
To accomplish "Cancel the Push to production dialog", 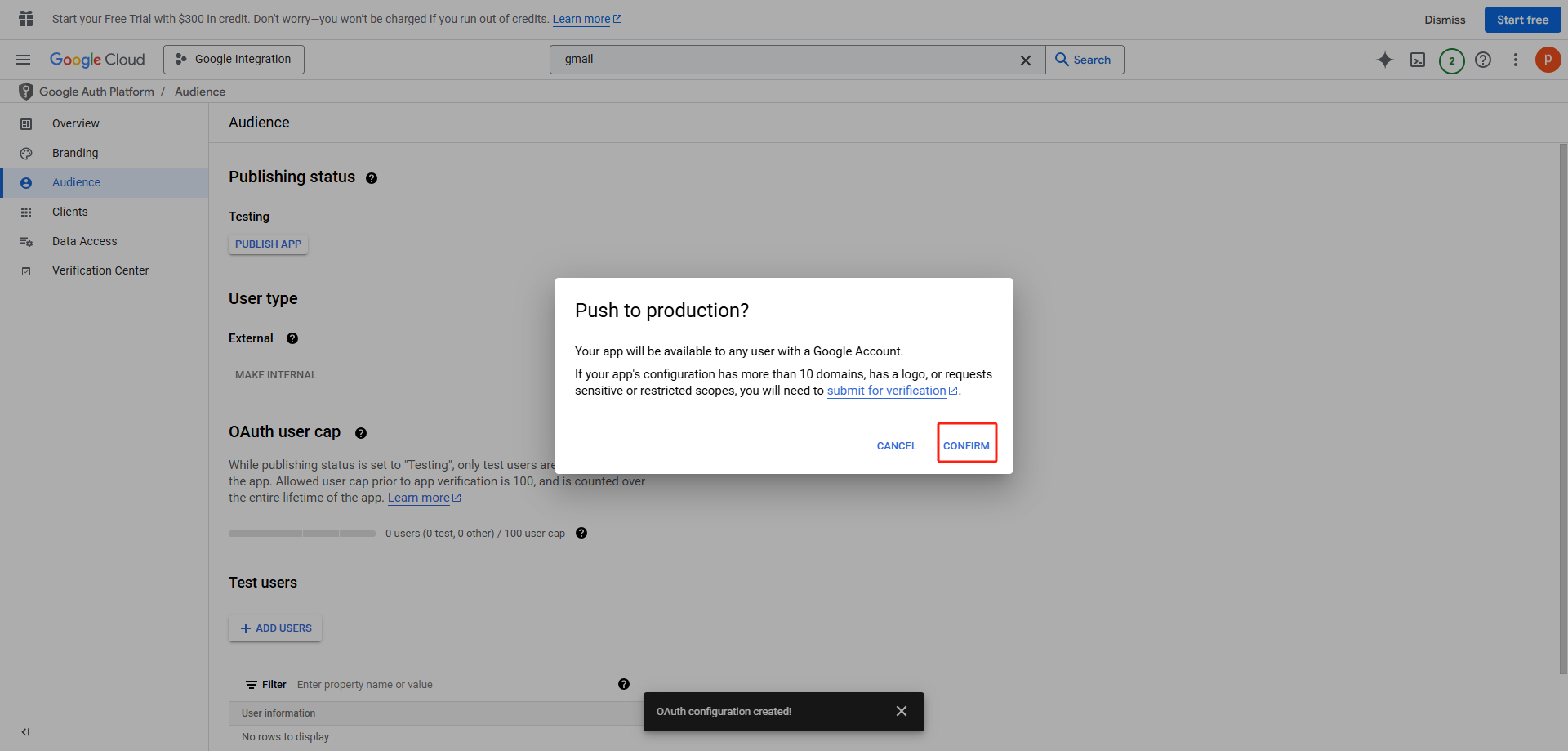I will pyautogui.click(x=896, y=445).
